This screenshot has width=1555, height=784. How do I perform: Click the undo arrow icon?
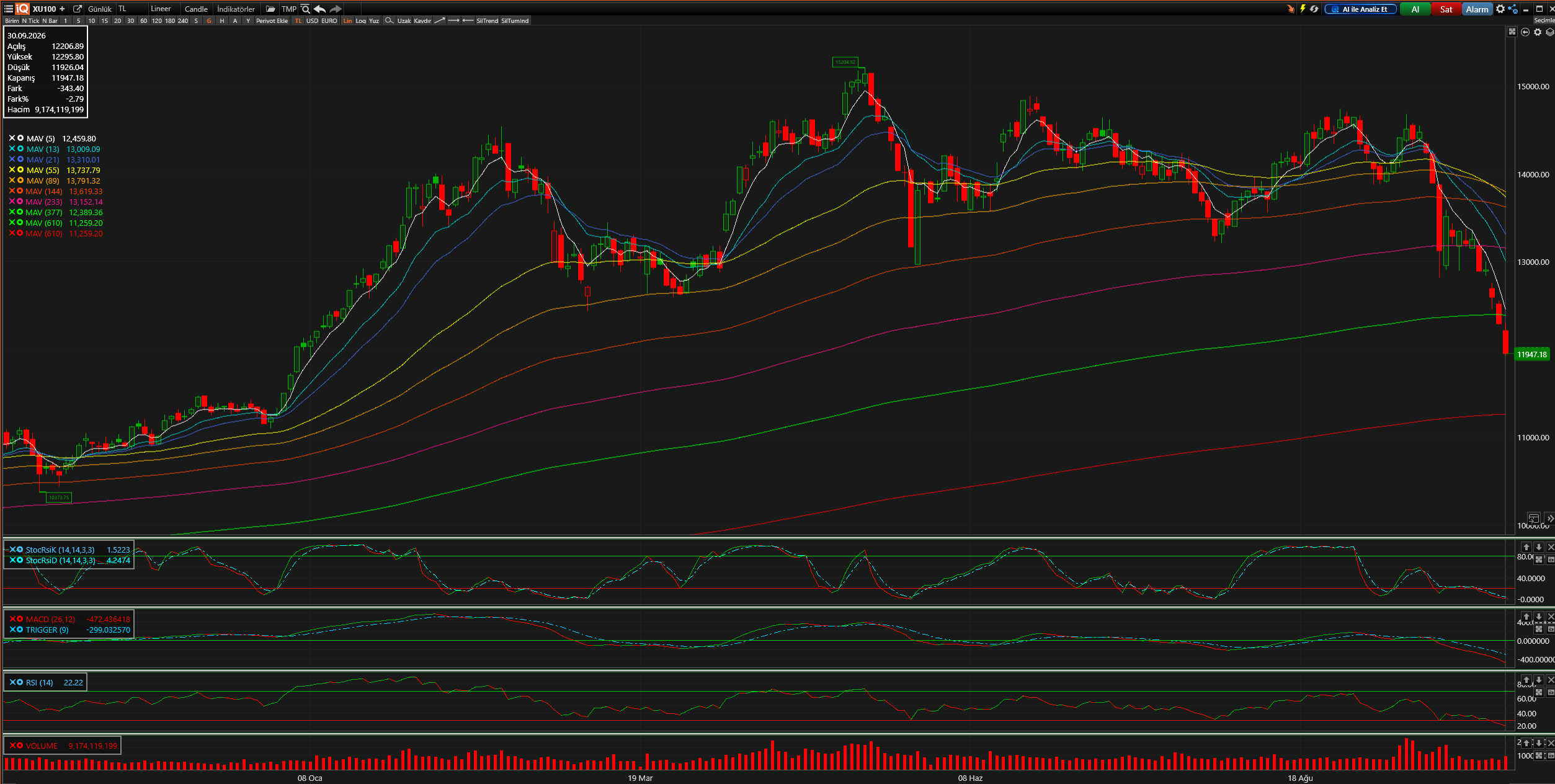(319, 9)
